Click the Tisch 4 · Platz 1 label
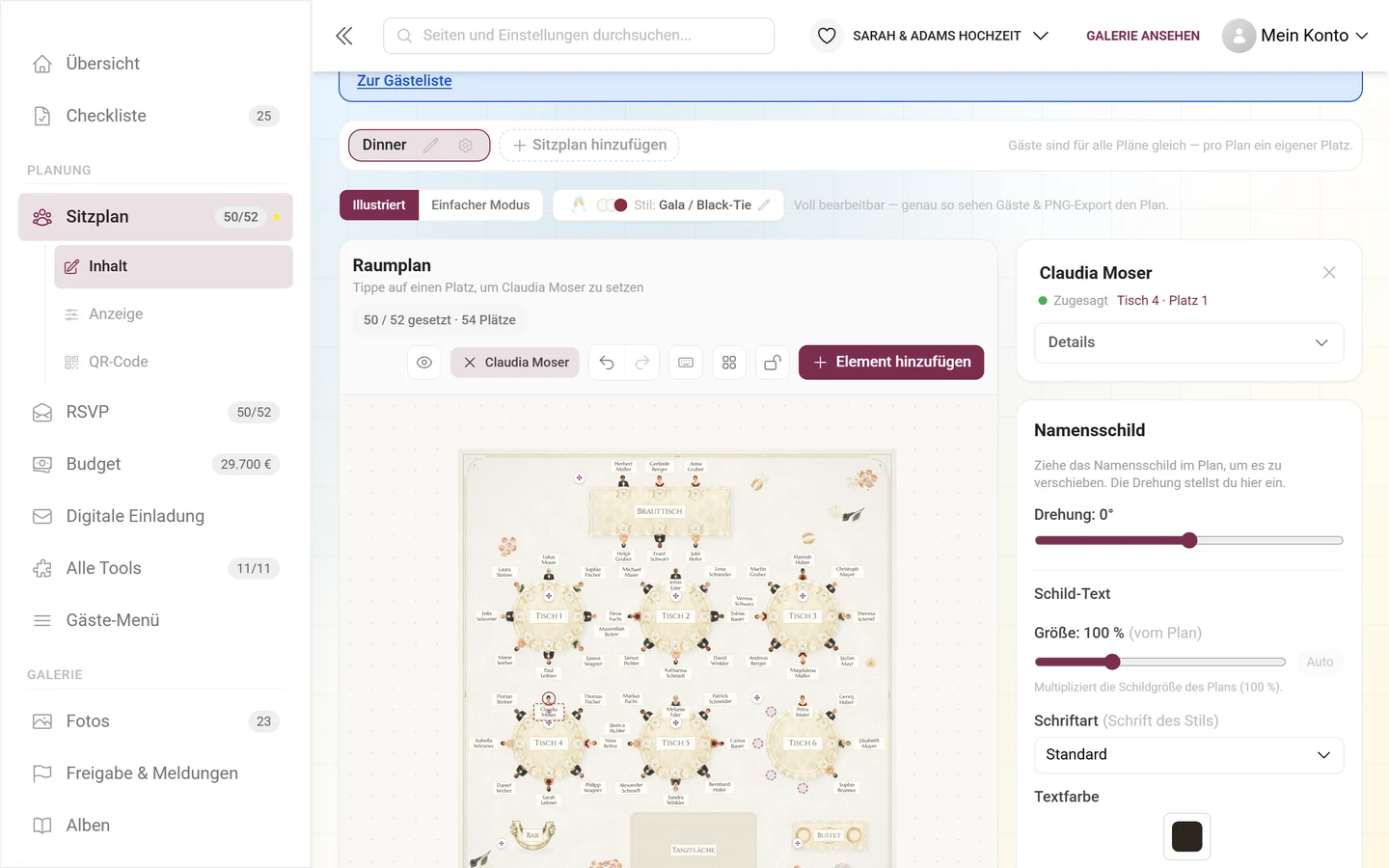This screenshot has width=1389, height=868. [x=1162, y=301]
